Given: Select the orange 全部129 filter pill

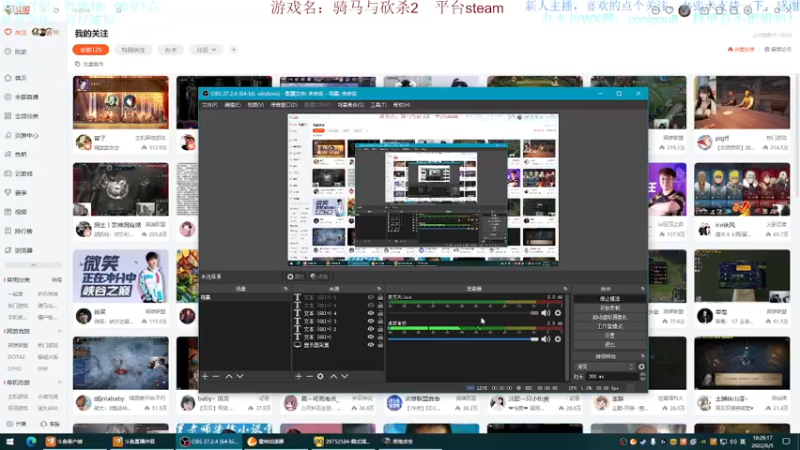Looking at the screenshot, I should (91, 49).
